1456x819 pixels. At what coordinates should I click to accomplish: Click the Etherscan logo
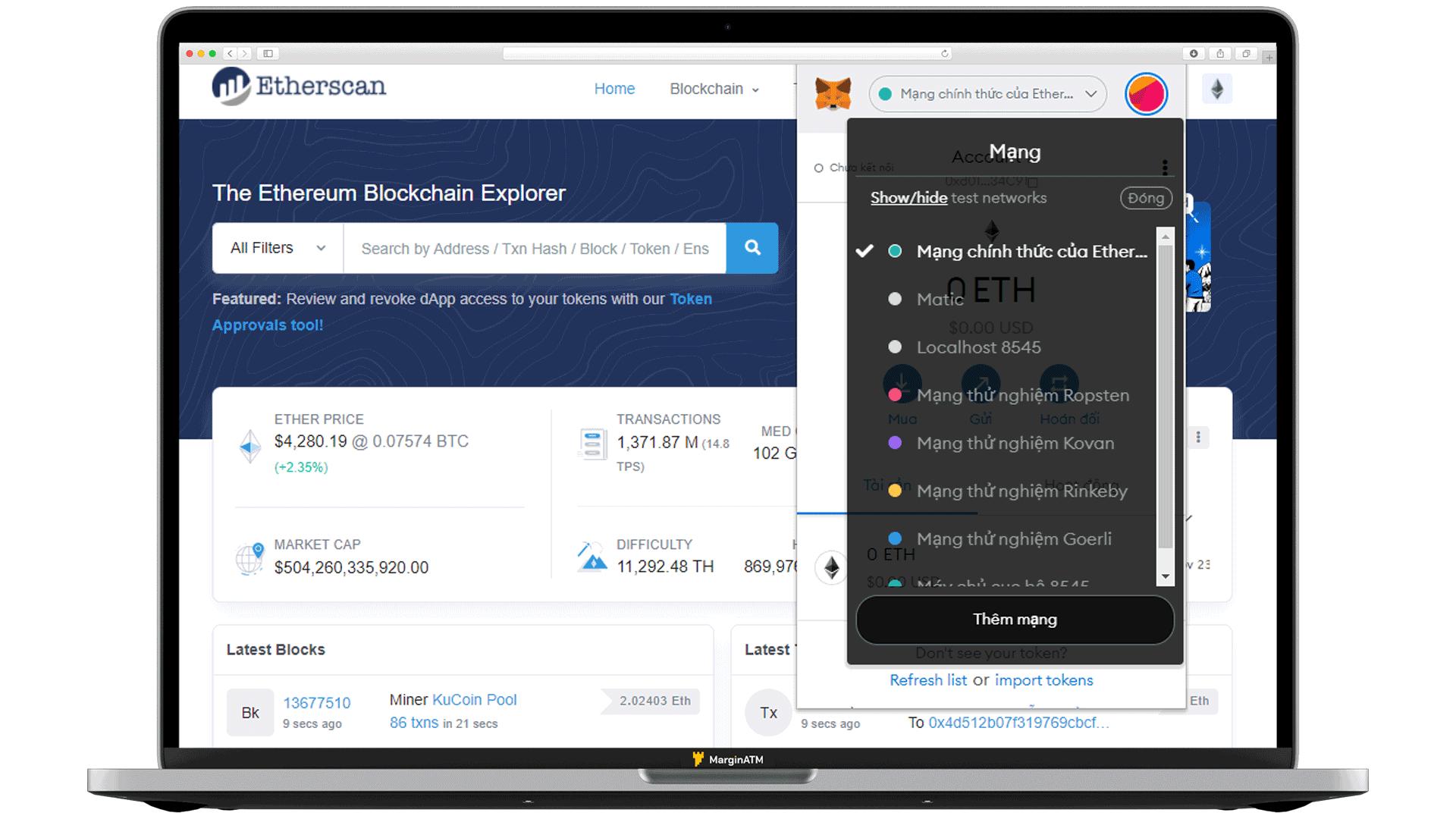point(299,86)
